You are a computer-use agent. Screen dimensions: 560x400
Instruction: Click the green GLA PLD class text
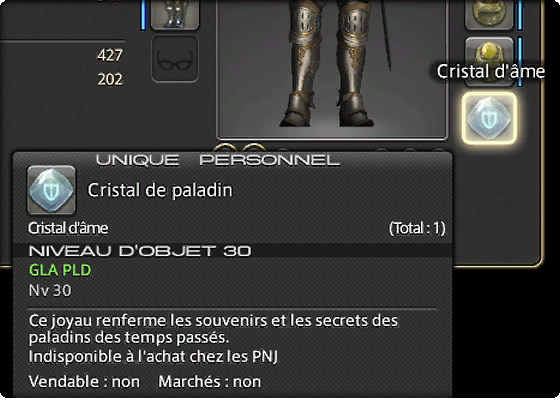(x=60, y=270)
